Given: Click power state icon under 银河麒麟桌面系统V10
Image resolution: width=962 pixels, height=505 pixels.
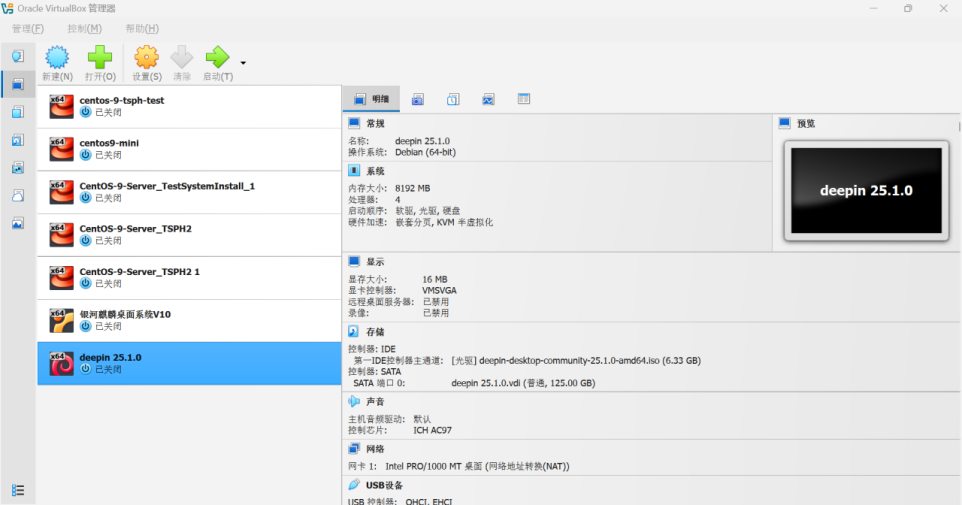Looking at the screenshot, I should click(85, 326).
